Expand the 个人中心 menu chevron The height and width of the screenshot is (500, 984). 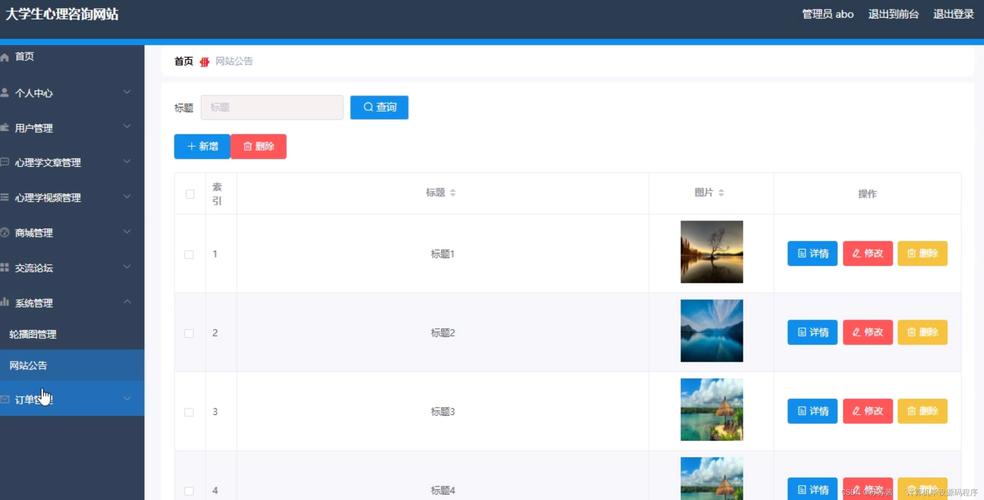127,93
